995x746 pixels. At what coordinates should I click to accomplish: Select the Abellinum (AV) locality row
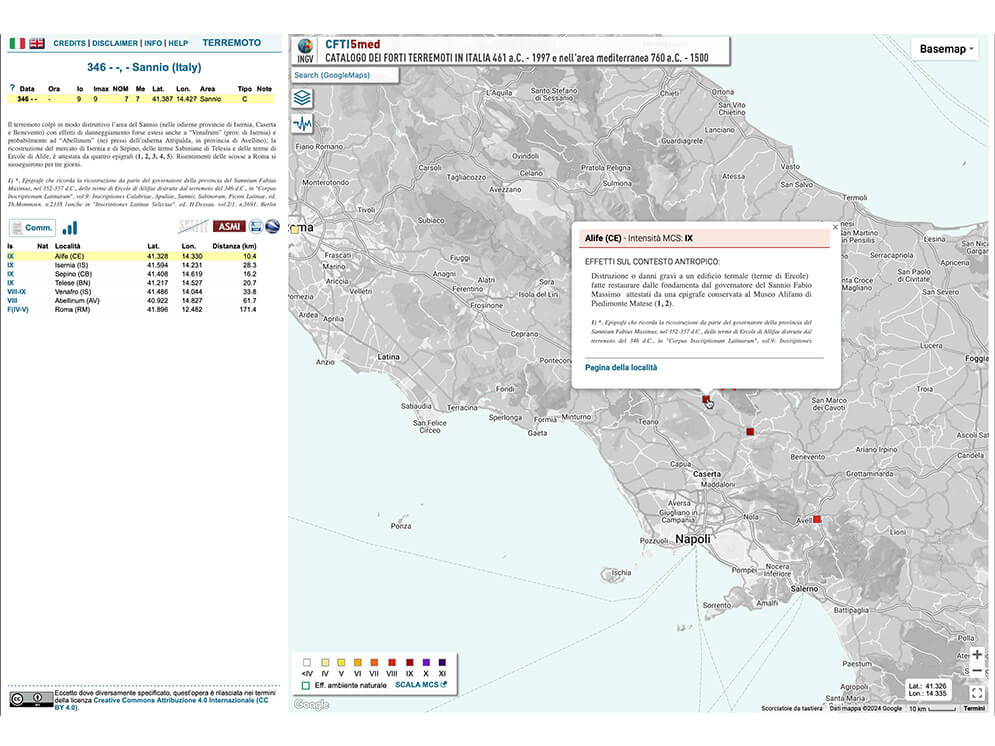tap(132, 301)
